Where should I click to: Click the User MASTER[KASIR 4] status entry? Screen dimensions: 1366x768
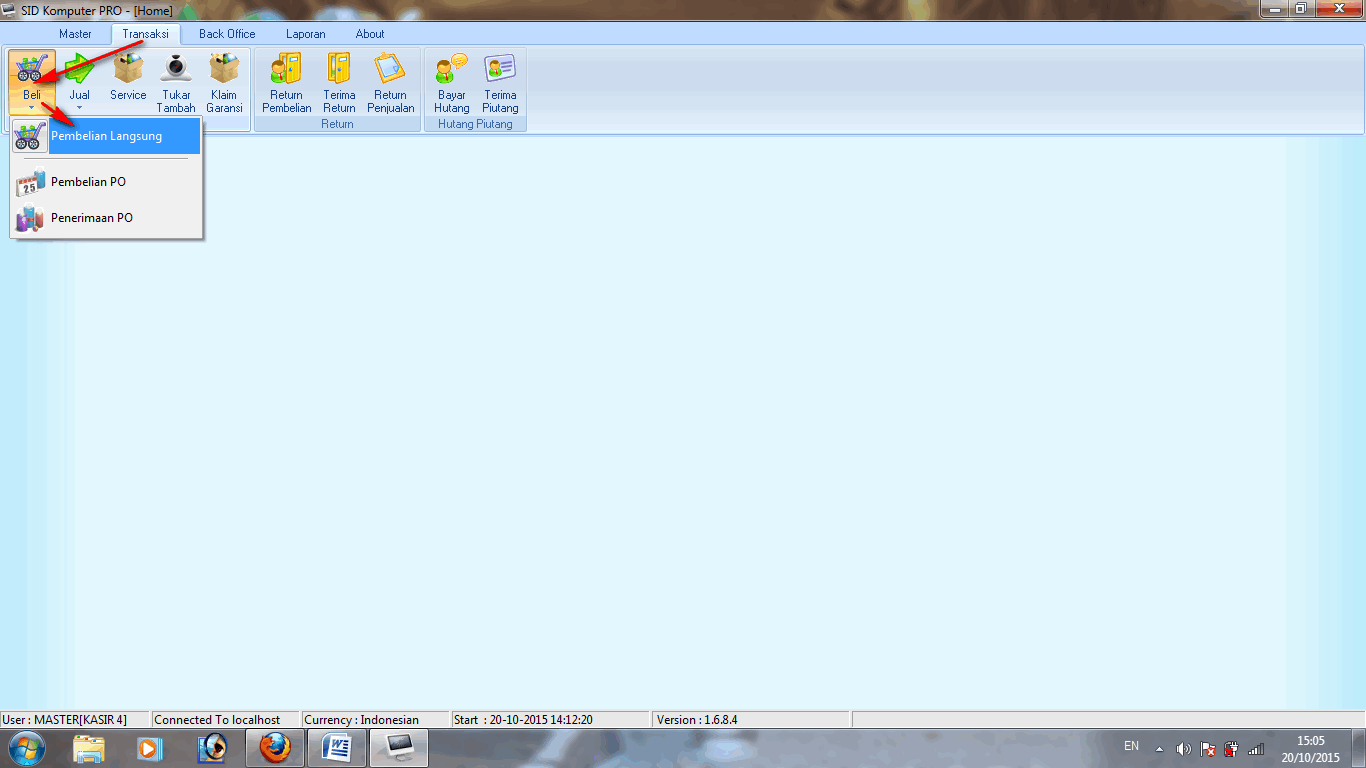(75, 719)
